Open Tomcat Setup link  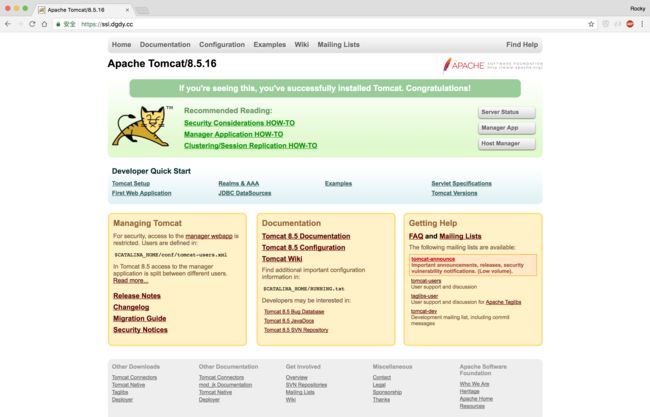coord(131,183)
